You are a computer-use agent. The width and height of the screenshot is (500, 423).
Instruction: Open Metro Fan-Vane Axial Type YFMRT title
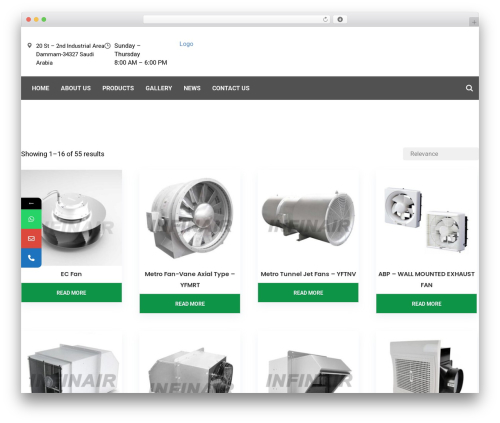click(x=190, y=279)
